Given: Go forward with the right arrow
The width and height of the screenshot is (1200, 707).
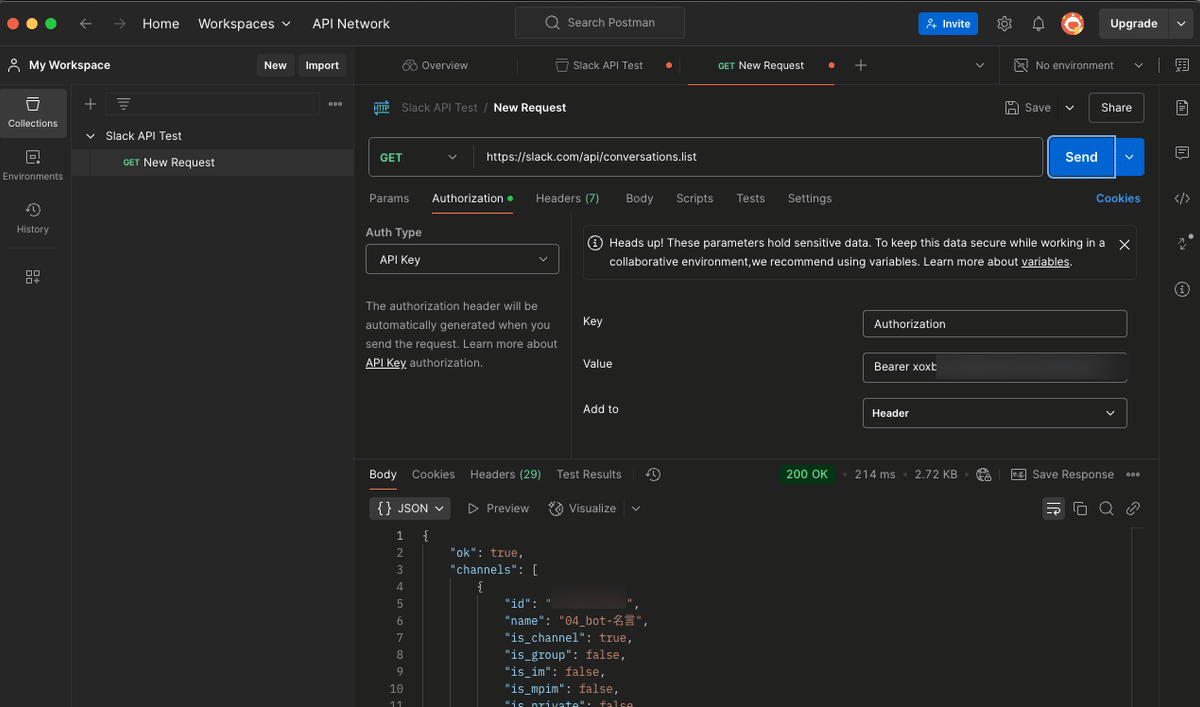Looking at the screenshot, I should [x=120, y=23].
